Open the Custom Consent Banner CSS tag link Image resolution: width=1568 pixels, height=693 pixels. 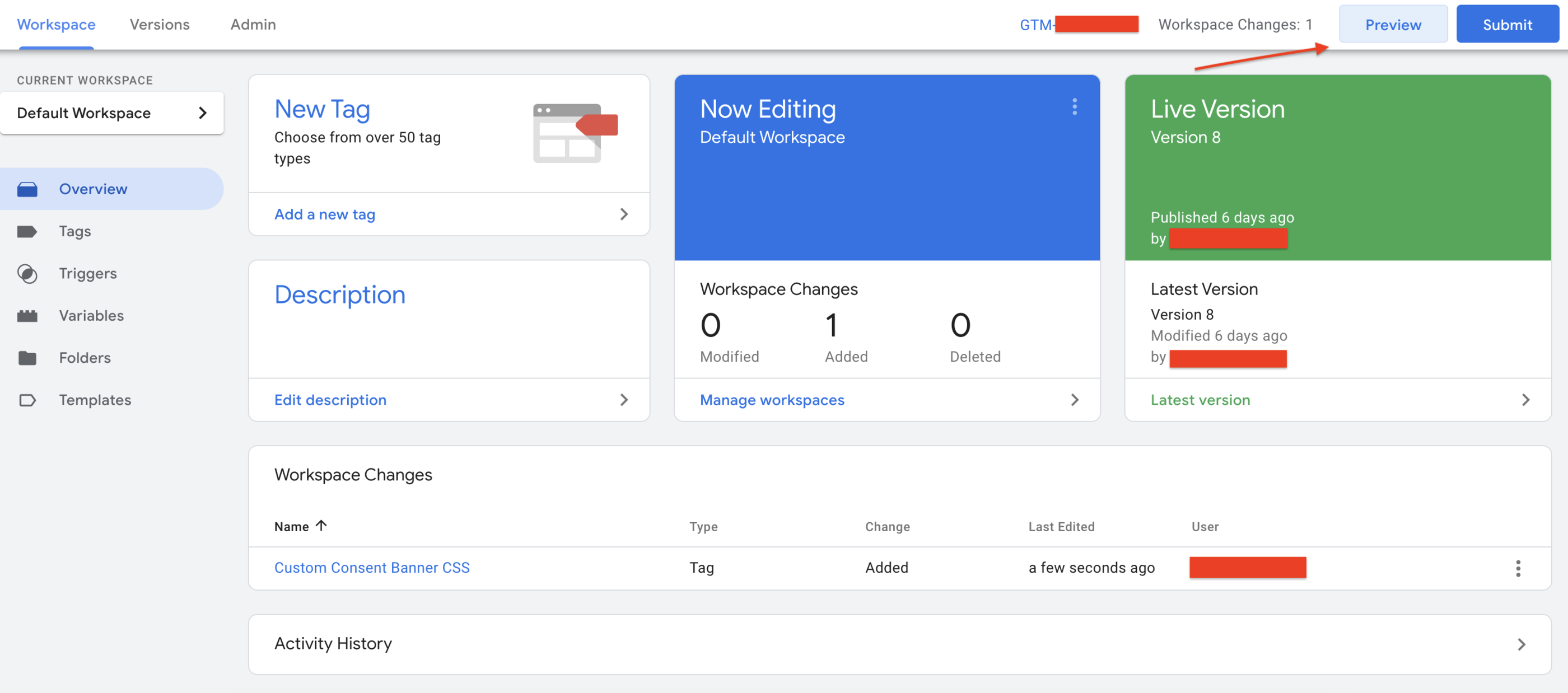pyautogui.click(x=372, y=568)
